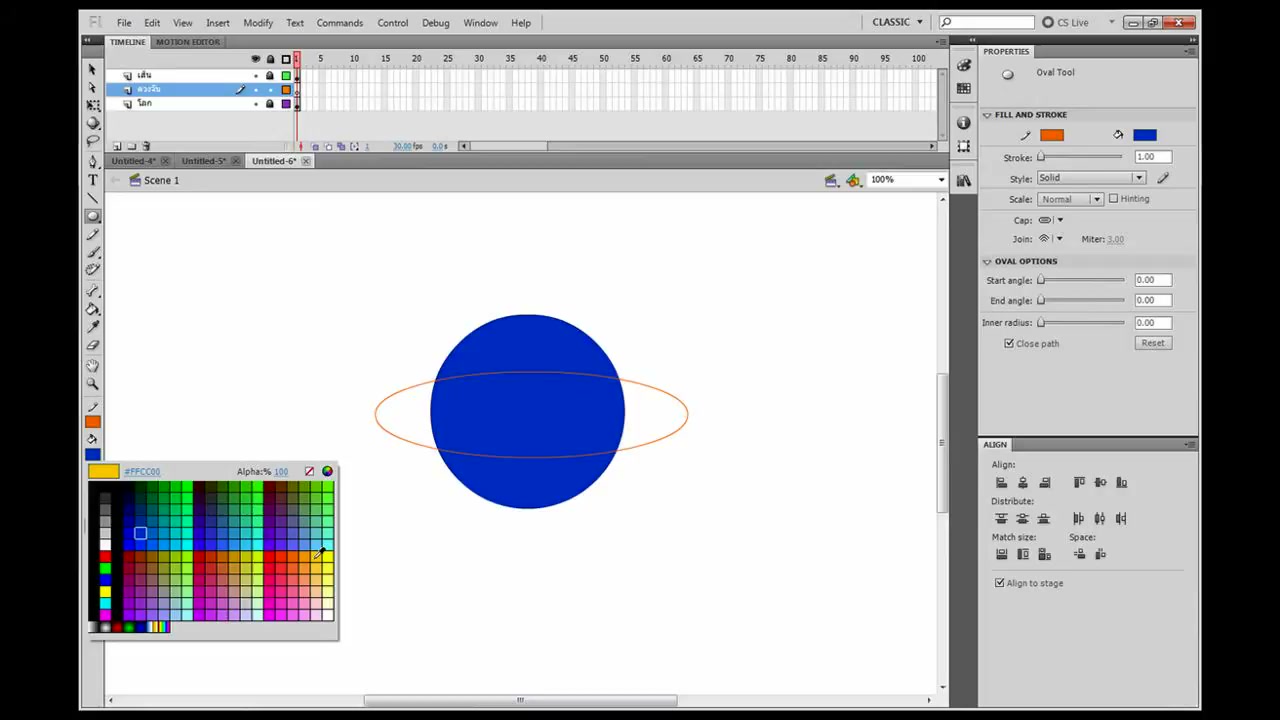The width and height of the screenshot is (1280, 720).
Task: Enable the Hinting checkbox
Action: (x=1113, y=199)
